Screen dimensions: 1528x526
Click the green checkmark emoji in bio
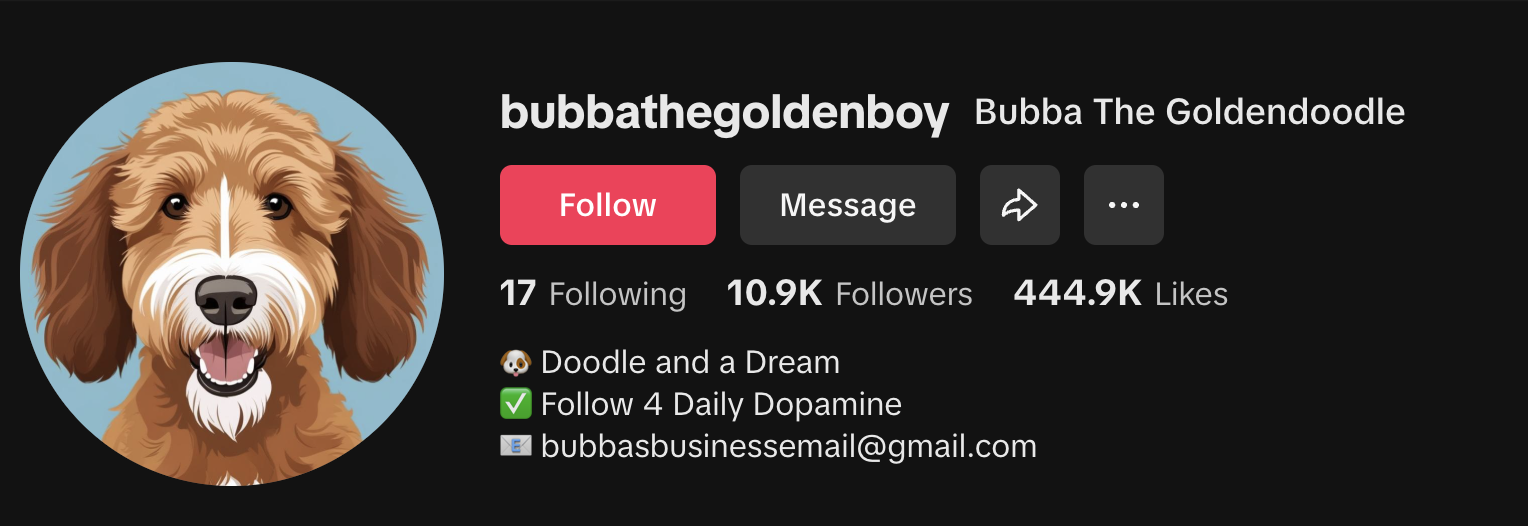(x=515, y=404)
